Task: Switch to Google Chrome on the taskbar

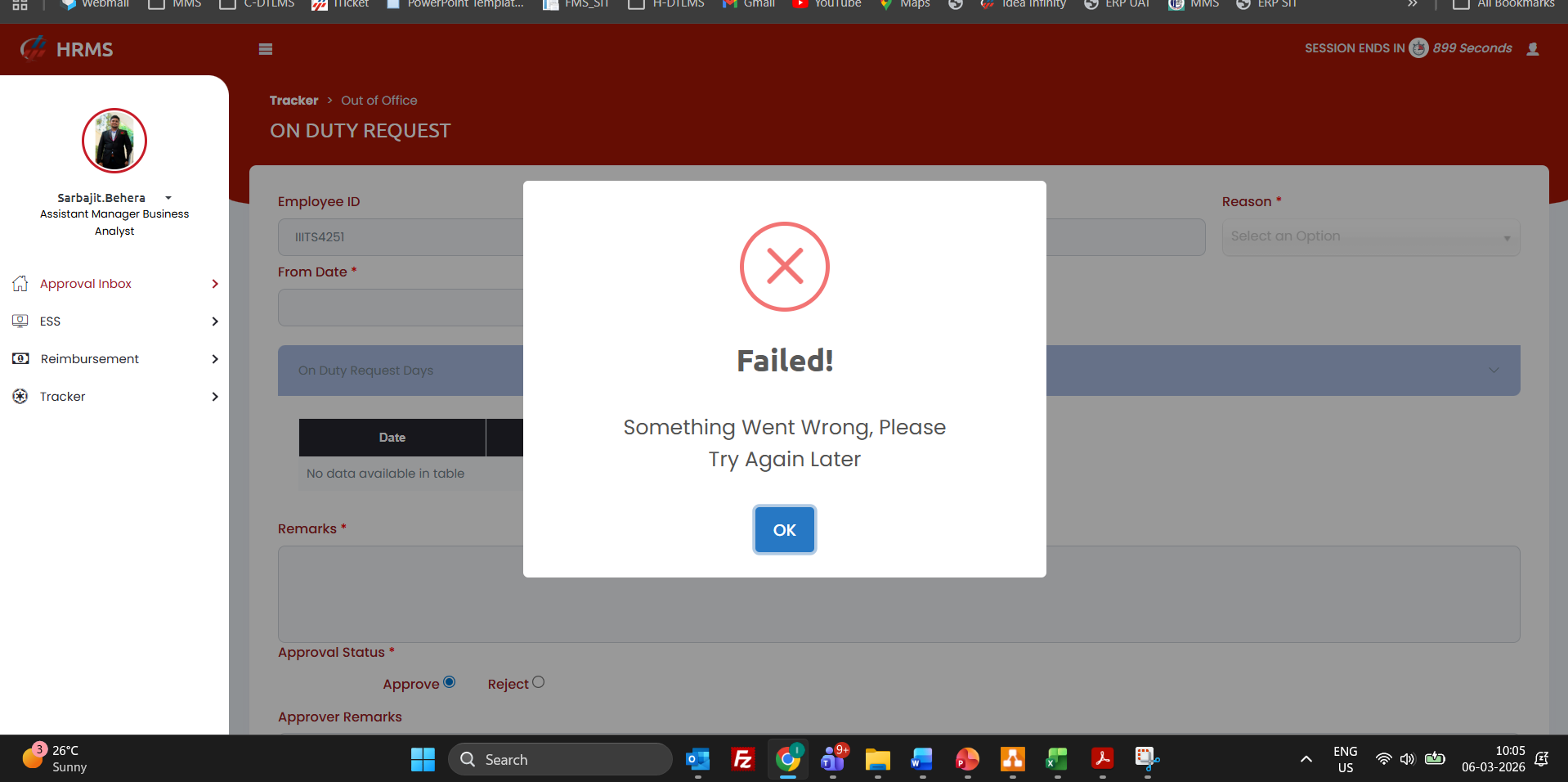Action: tap(788, 759)
